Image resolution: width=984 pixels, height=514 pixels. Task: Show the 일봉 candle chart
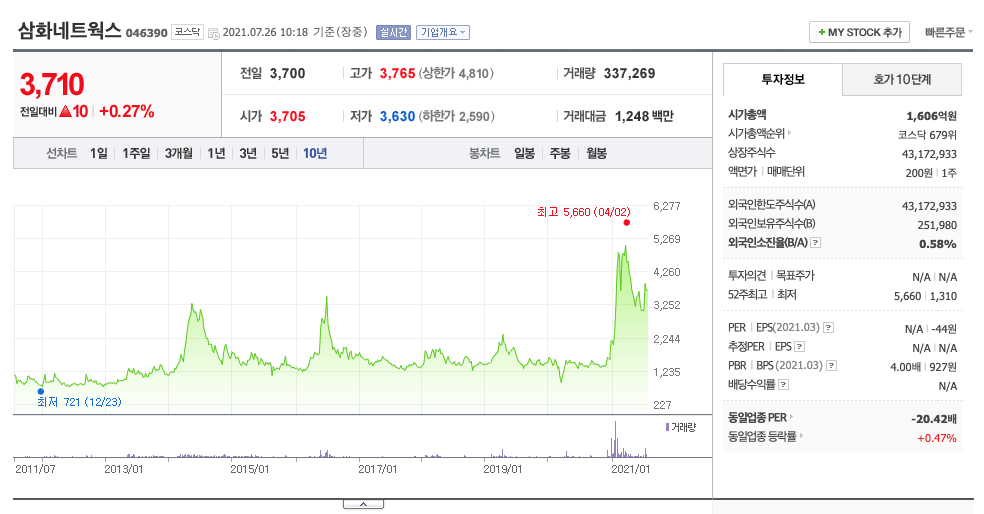(525, 153)
